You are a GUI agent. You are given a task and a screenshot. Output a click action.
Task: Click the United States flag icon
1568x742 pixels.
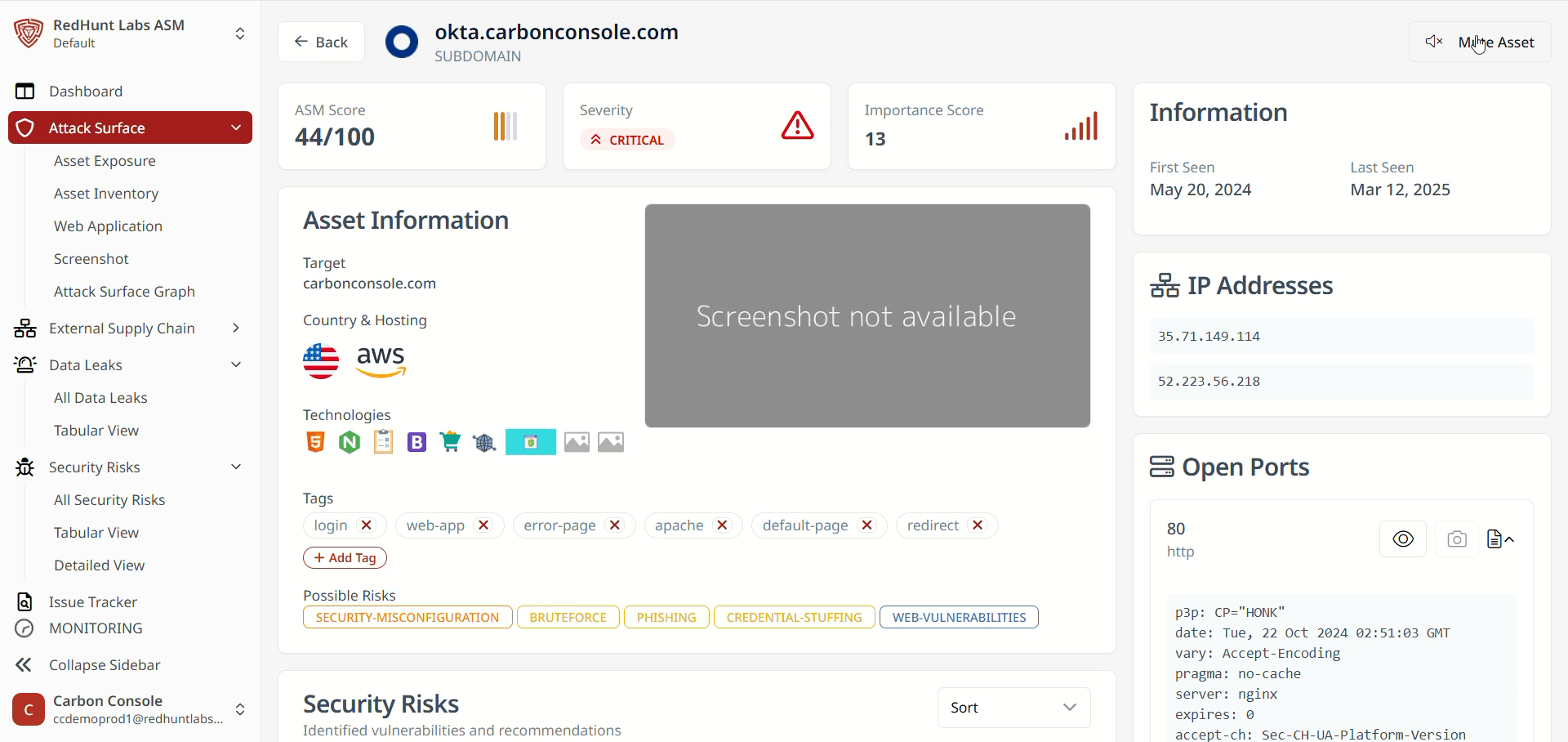coord(321,361)
